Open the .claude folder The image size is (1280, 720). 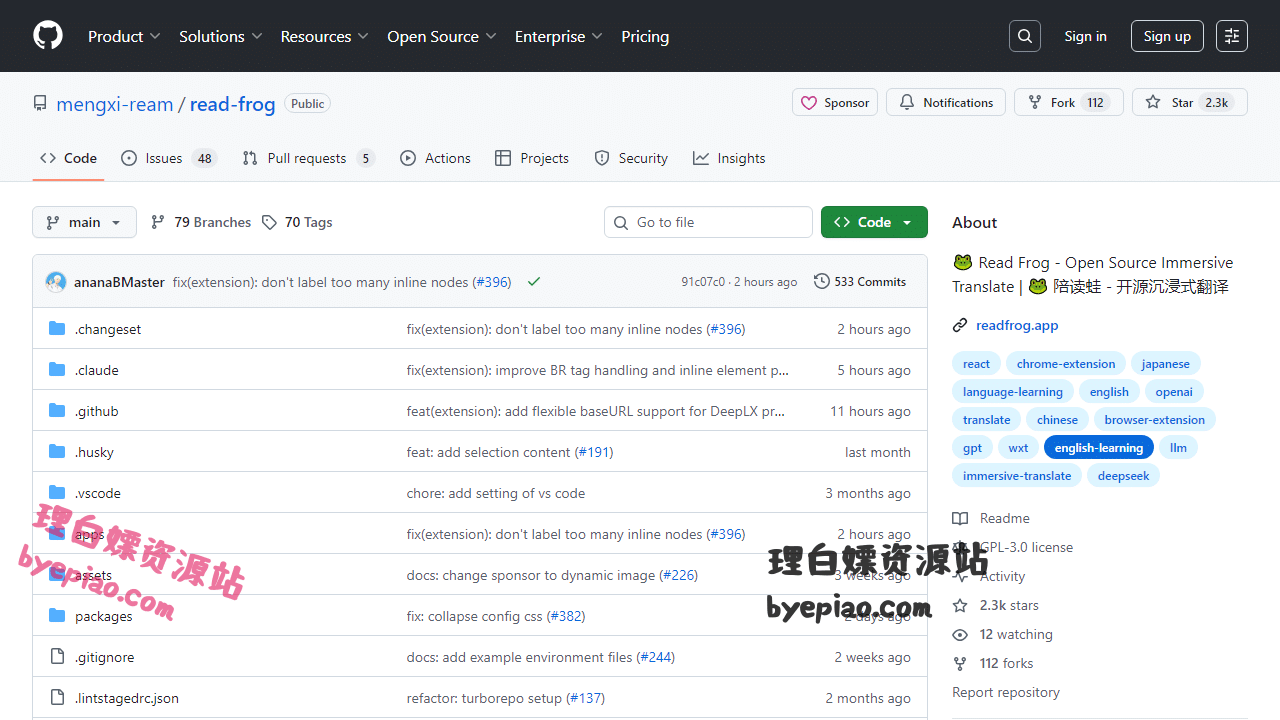[x=97, y=370]
